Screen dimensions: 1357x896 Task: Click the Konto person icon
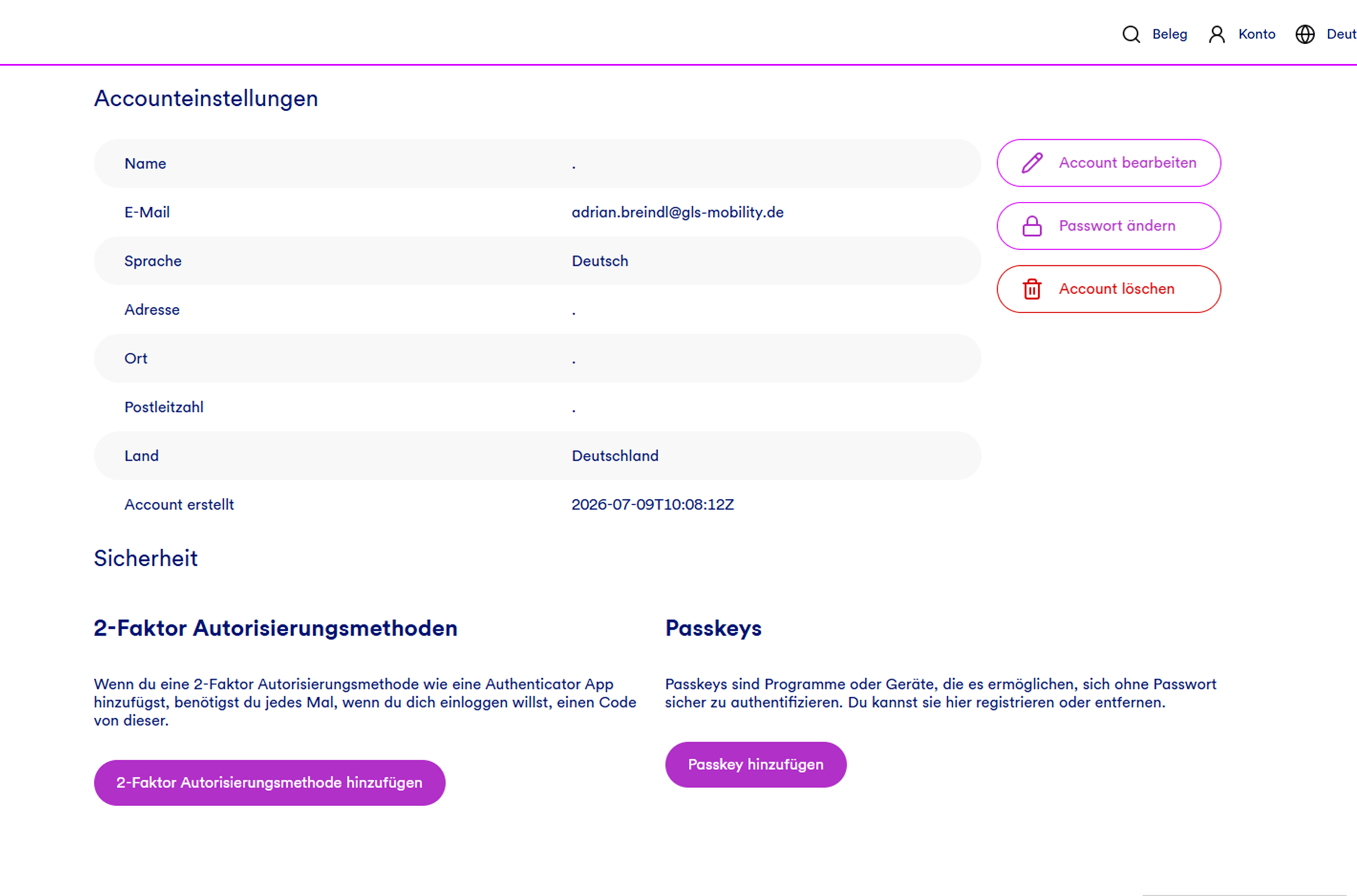(x=1217, y=34)
